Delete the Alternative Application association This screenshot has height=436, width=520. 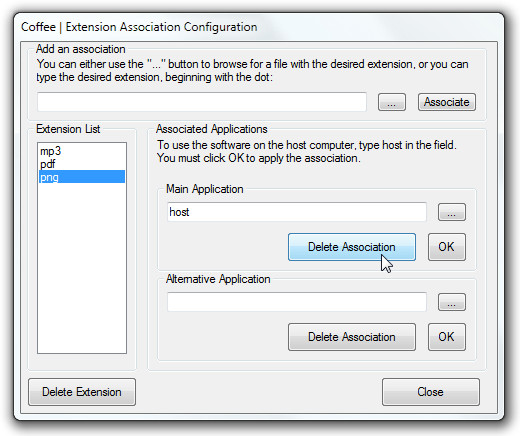click(x=352, y=337)
